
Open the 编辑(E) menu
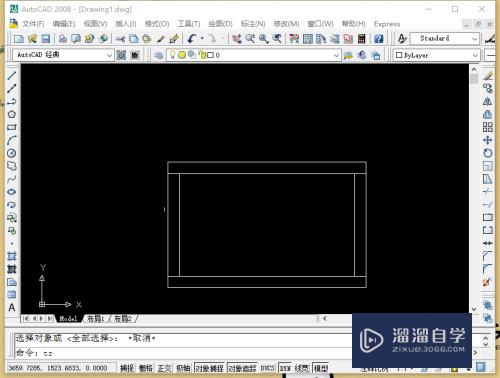click(x=64, y=24)
